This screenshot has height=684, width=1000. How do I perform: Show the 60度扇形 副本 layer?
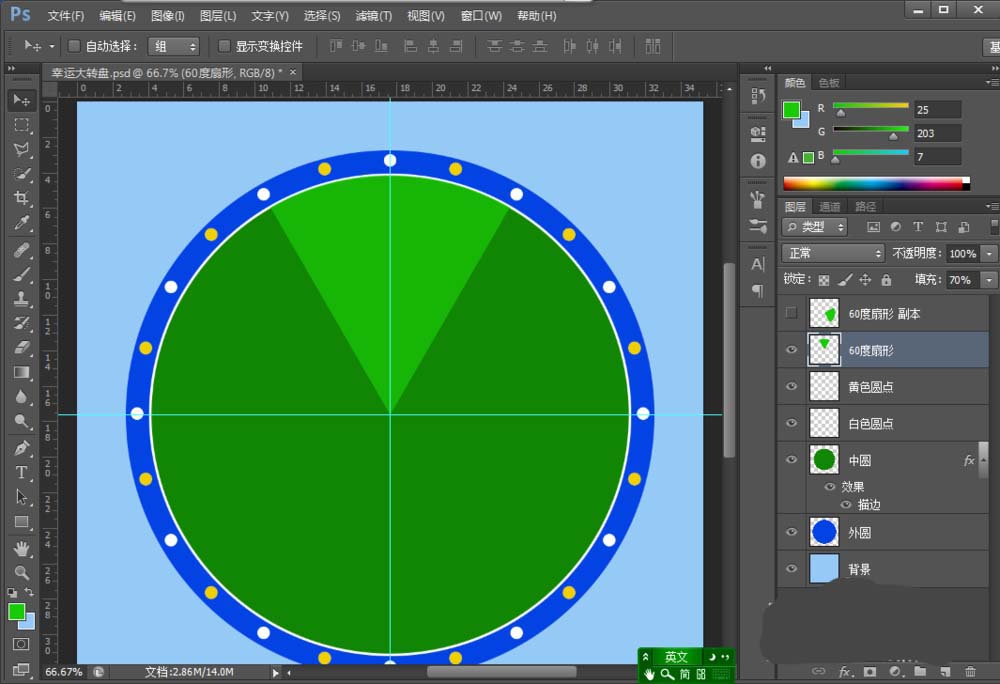coord(792,313)
